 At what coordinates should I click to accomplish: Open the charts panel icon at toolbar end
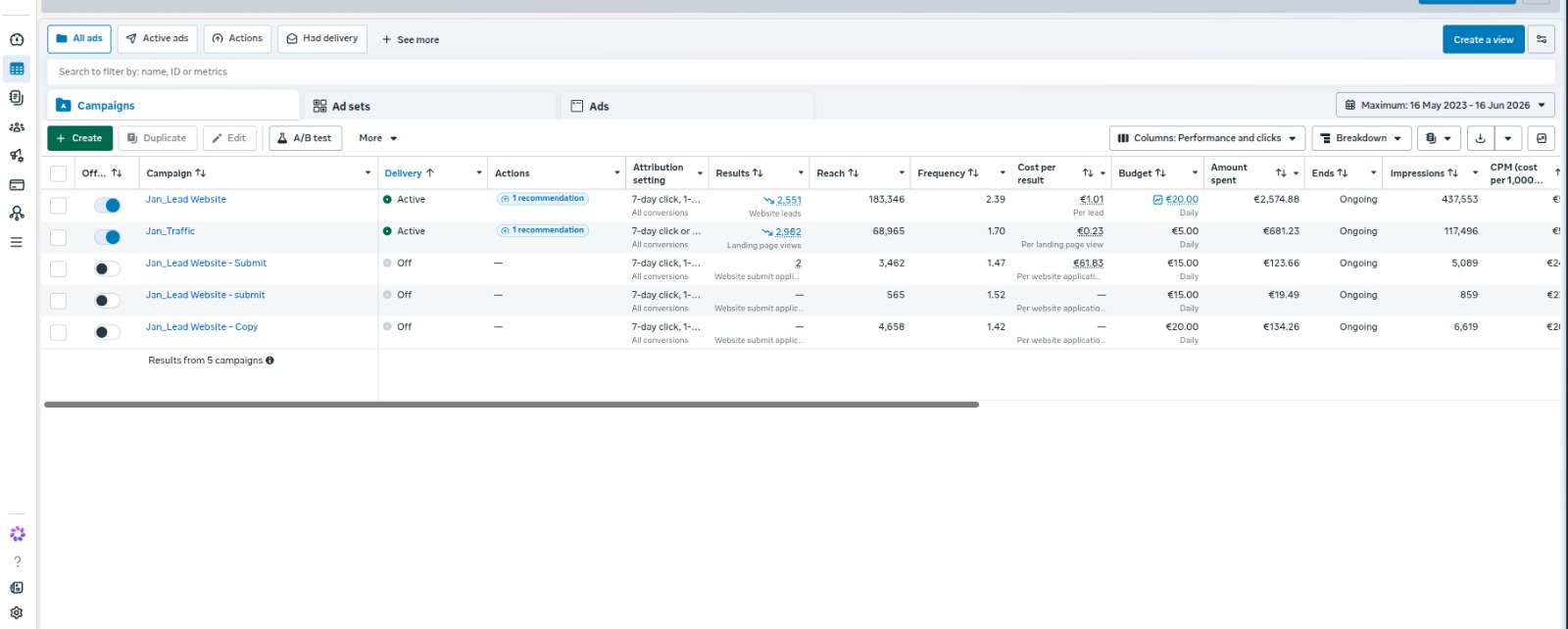coord(1542,138)
